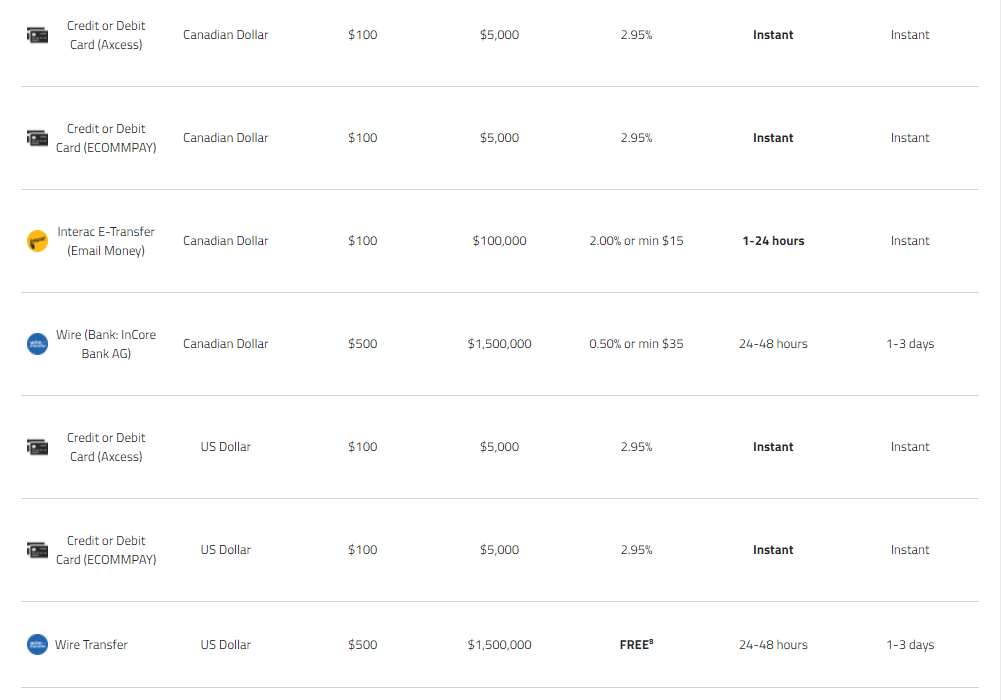Image resolution: width=1001 pixels, height=700 pixels.
Task: Click the 1-3 days text in InCore row
Action: click(910, 343)
